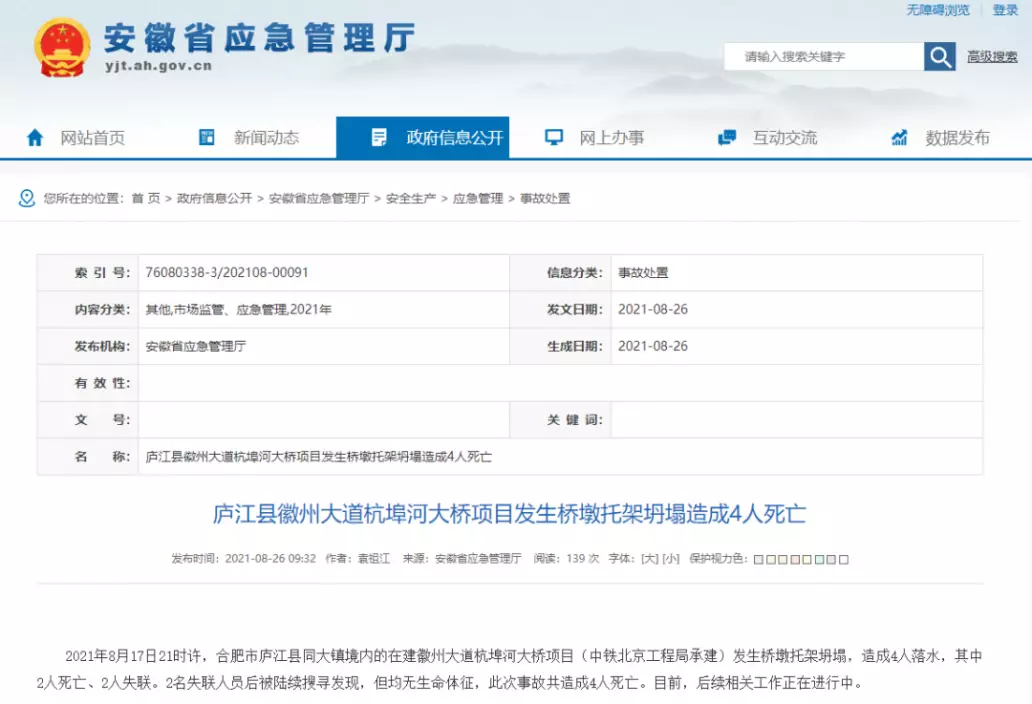Open the 网上办事 navigation tab
The height and width of the screenshot is (704, 1032).
[x=611, y=138]
